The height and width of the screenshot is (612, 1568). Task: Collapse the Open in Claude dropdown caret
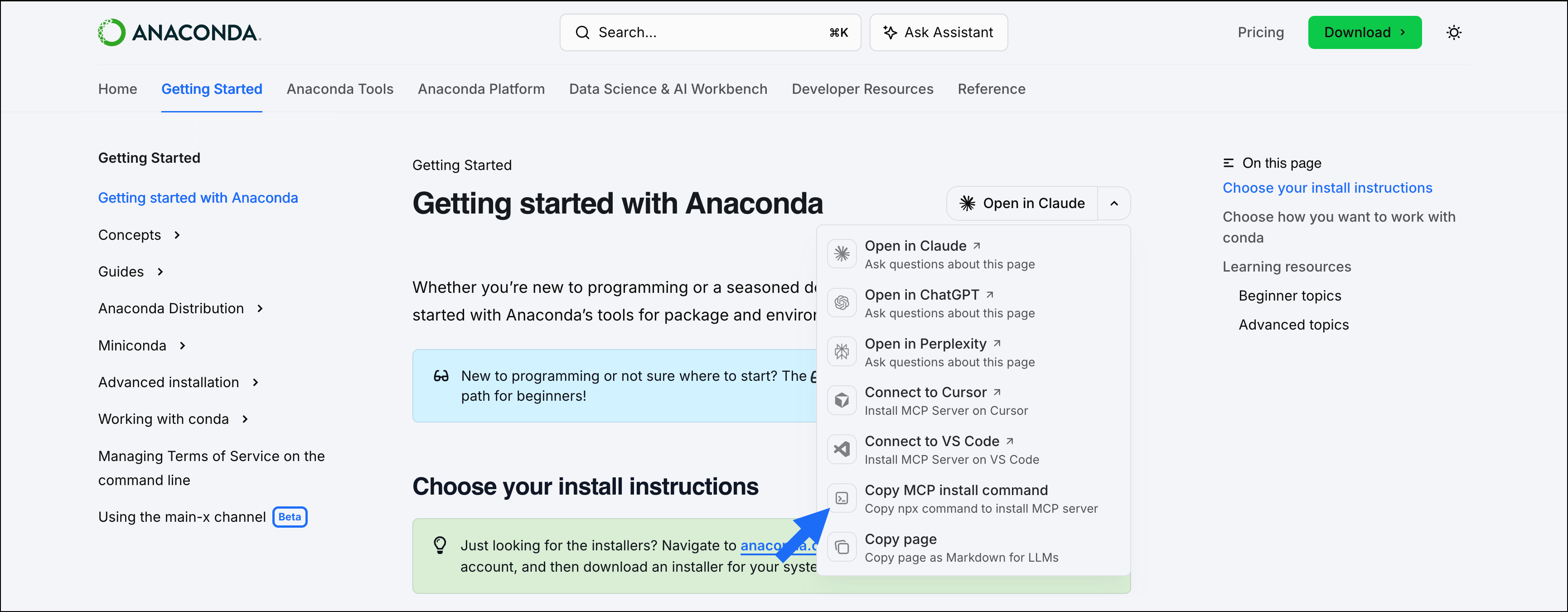click(x=1113, y=204)
